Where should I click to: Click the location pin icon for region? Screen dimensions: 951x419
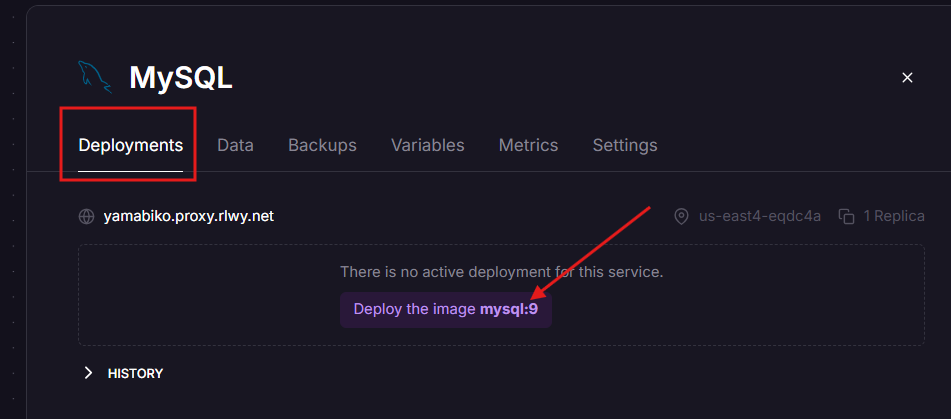click(x=682, y=216)
